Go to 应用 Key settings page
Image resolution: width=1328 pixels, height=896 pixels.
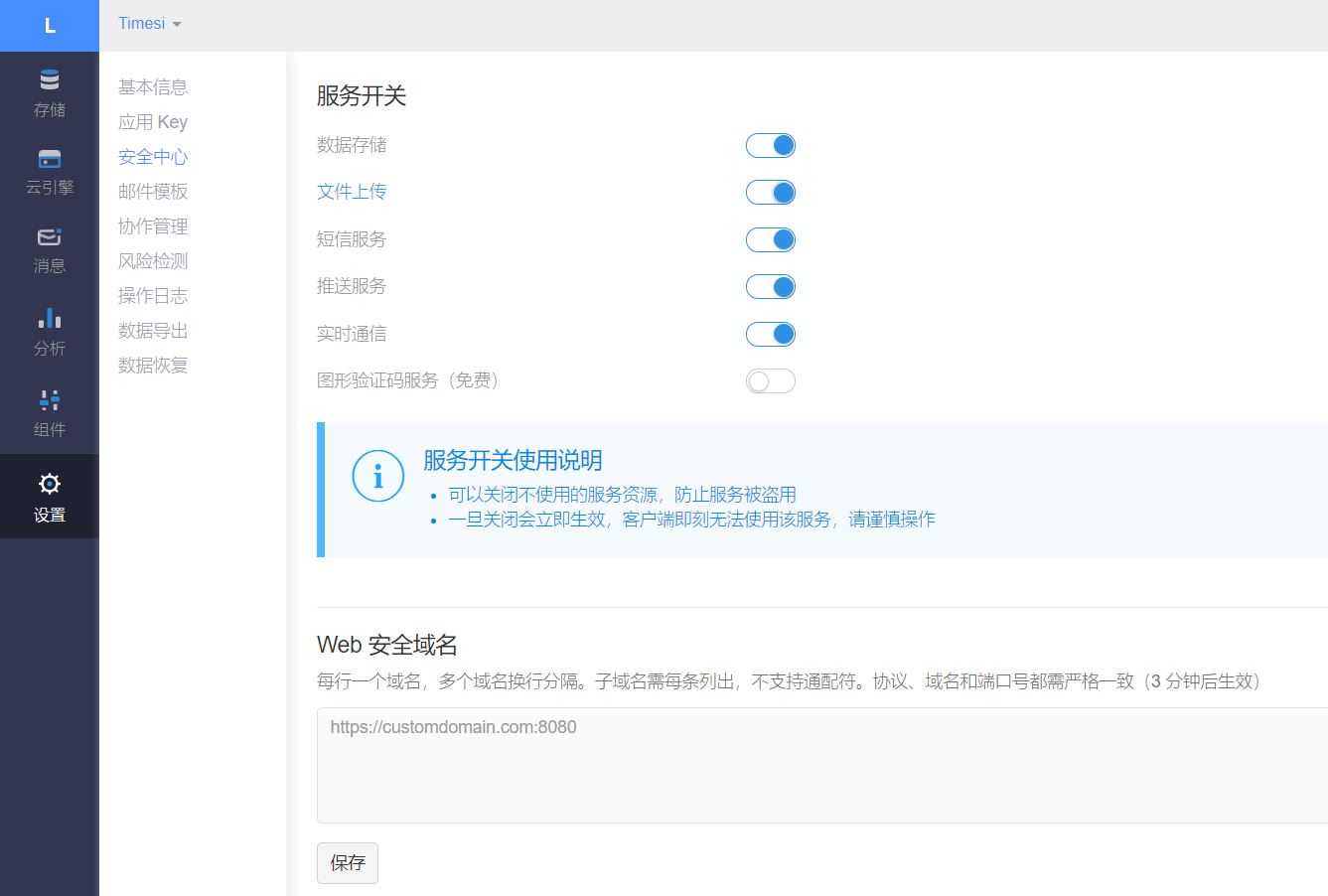(x=153, y=122)
